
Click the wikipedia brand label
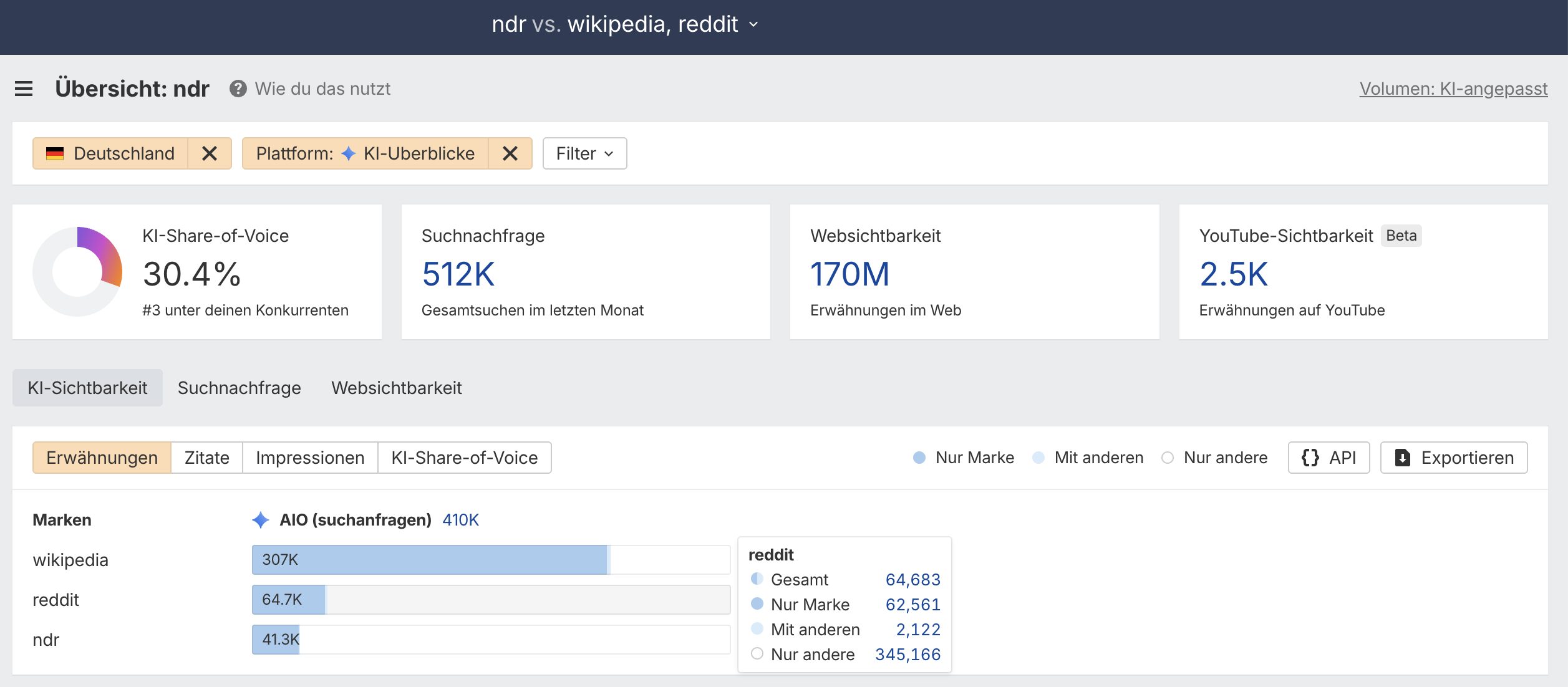coord(70,560)
